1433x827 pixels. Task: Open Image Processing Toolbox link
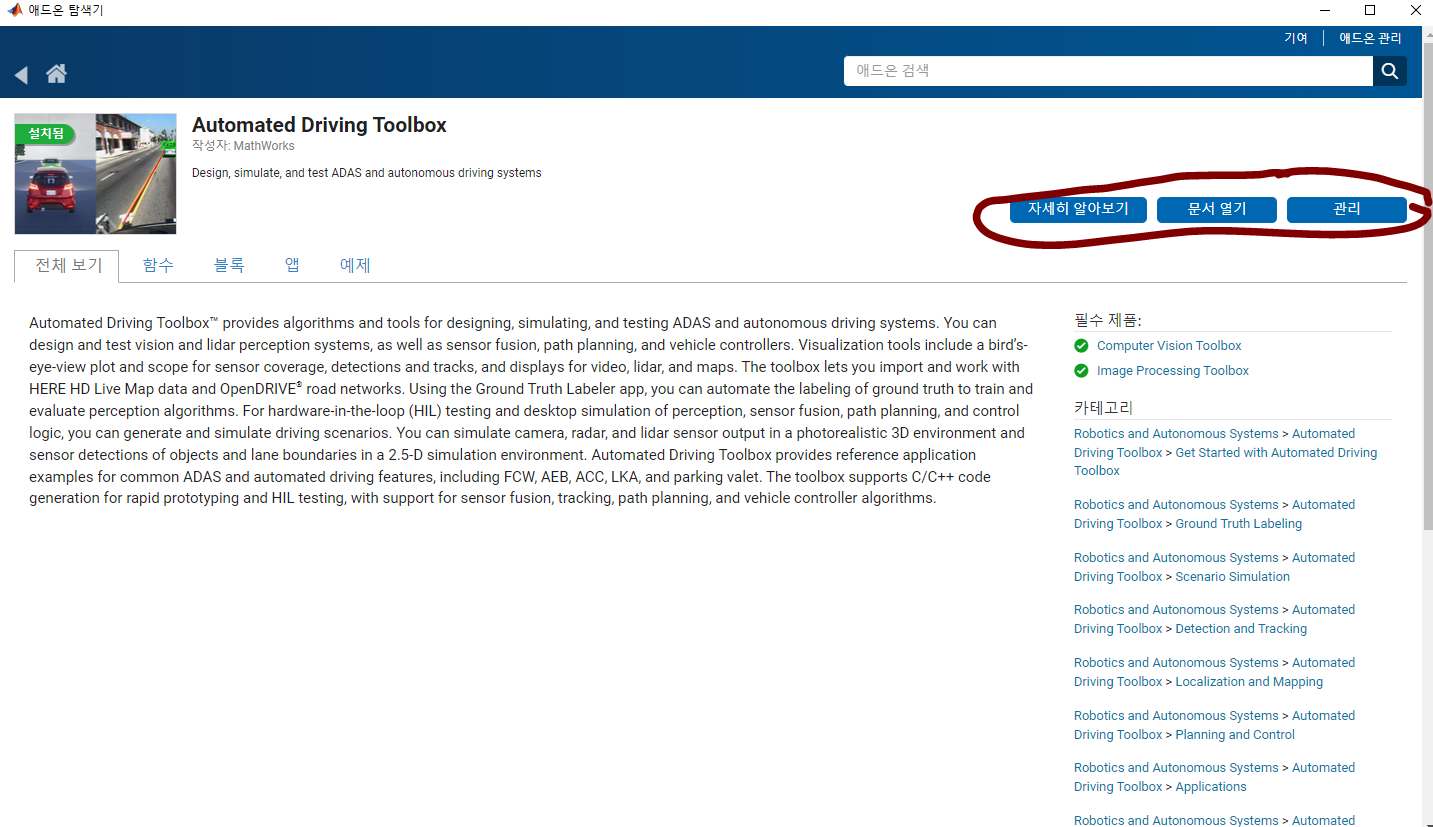point(1173,371)
